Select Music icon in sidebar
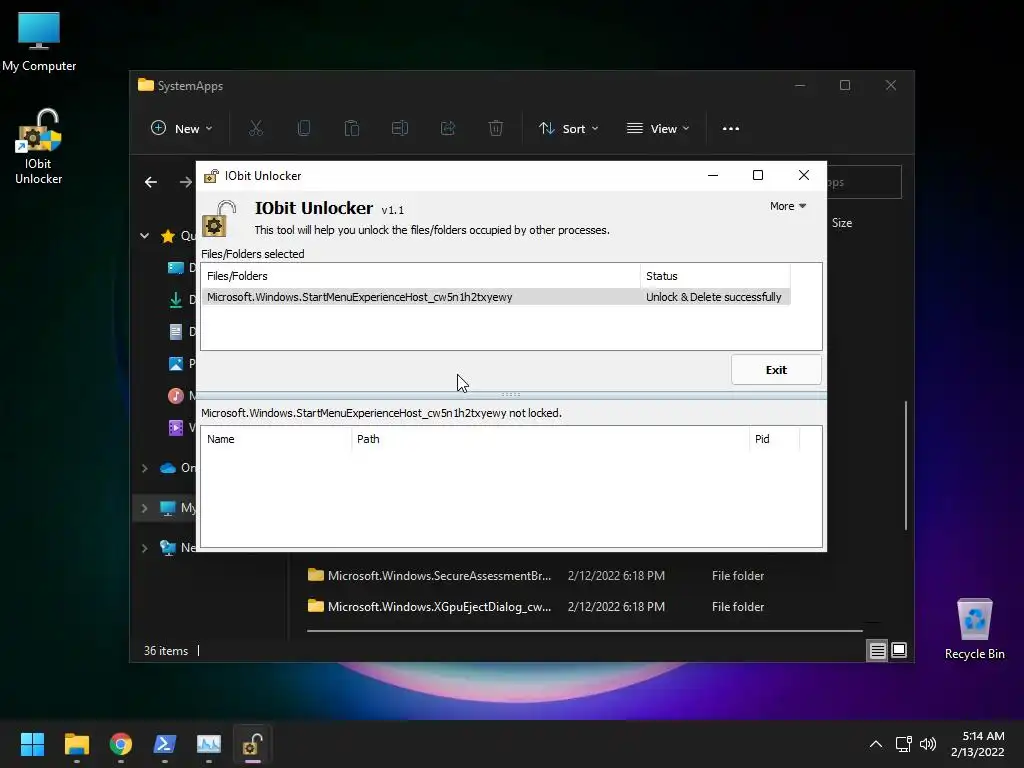 click(x=176, y=396)
